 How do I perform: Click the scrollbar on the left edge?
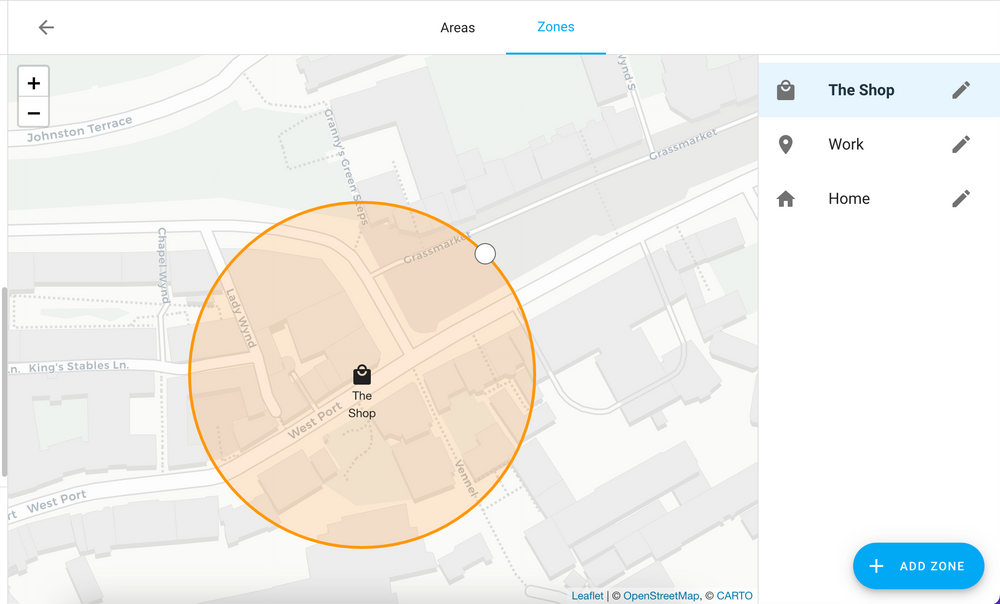pos(4,380)
